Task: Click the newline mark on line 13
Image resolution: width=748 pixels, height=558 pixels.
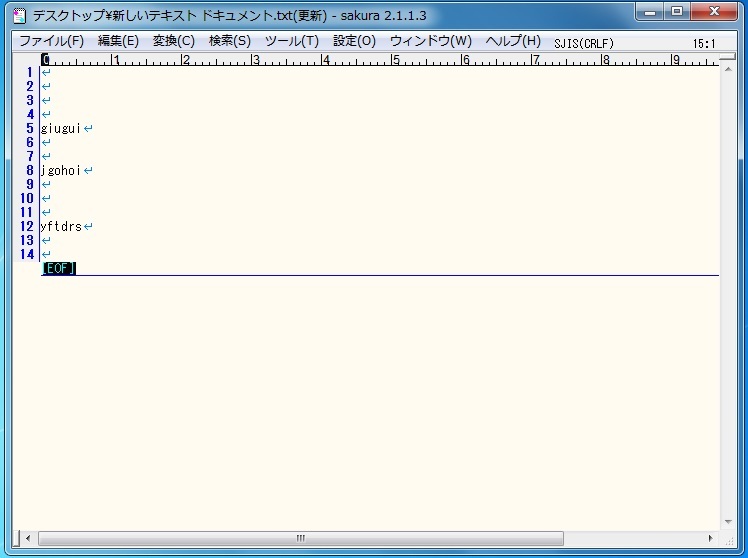Action: point(46,240)
